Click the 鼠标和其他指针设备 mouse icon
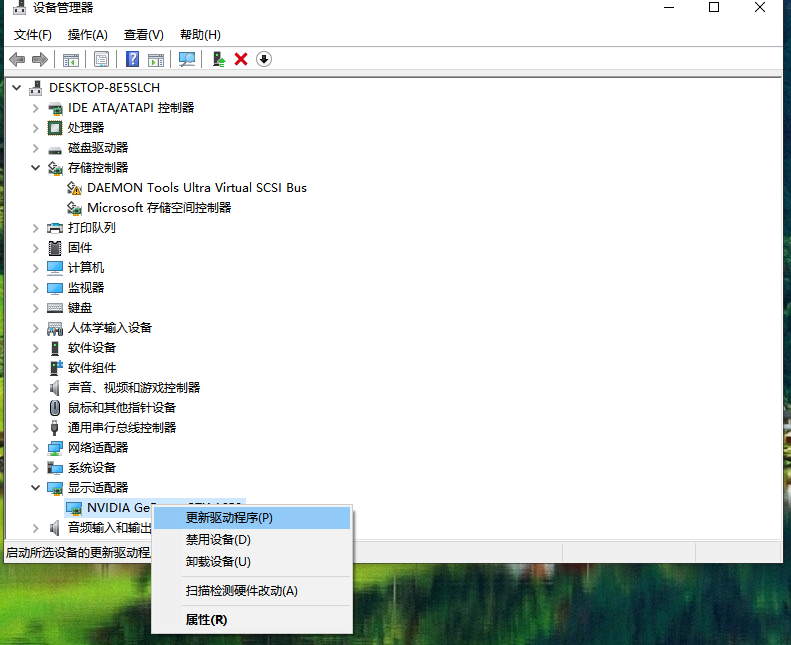 [x=54, y=407]
